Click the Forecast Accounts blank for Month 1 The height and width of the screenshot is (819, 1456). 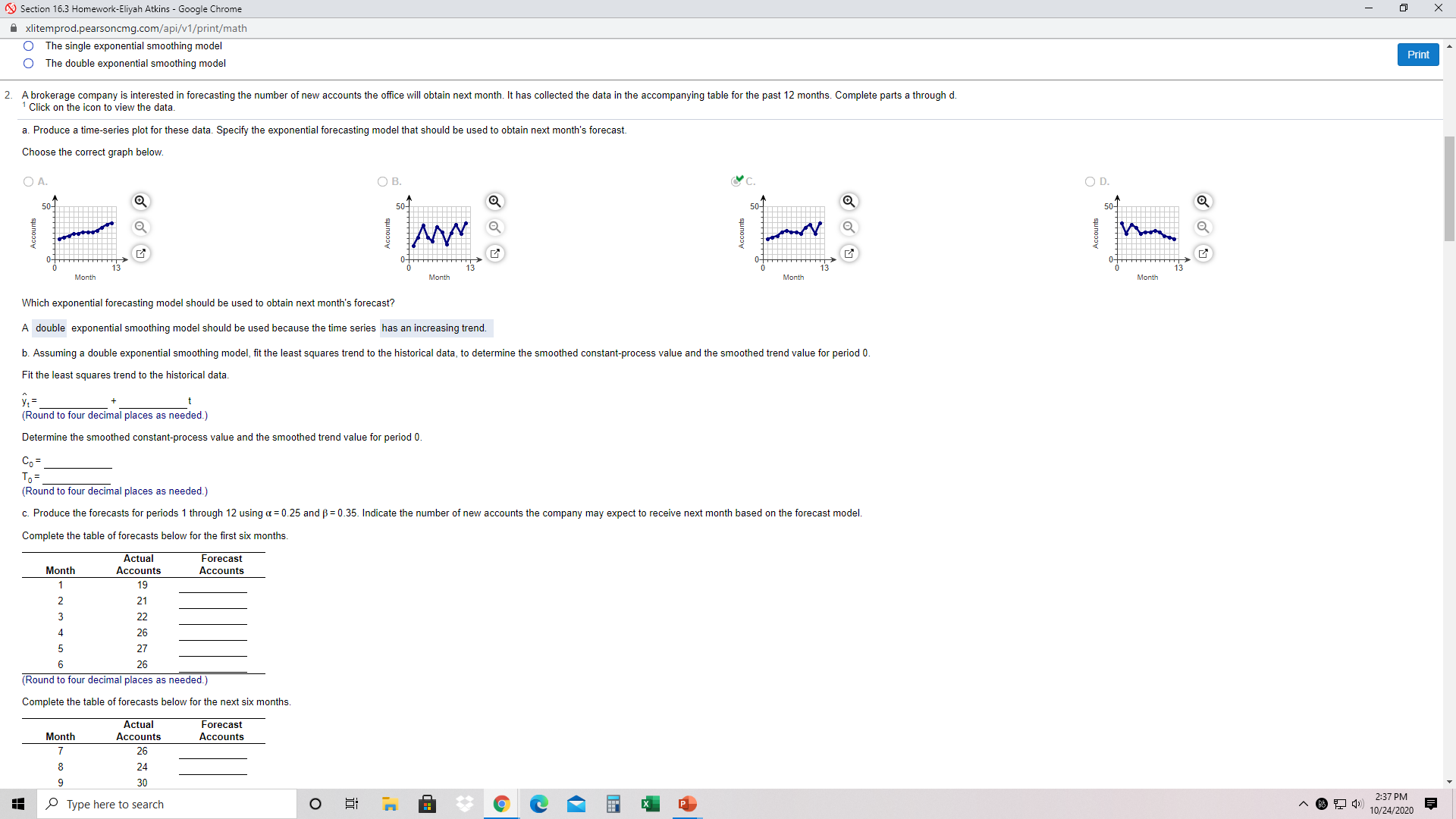pyautogui.click(x=212, y=590)
